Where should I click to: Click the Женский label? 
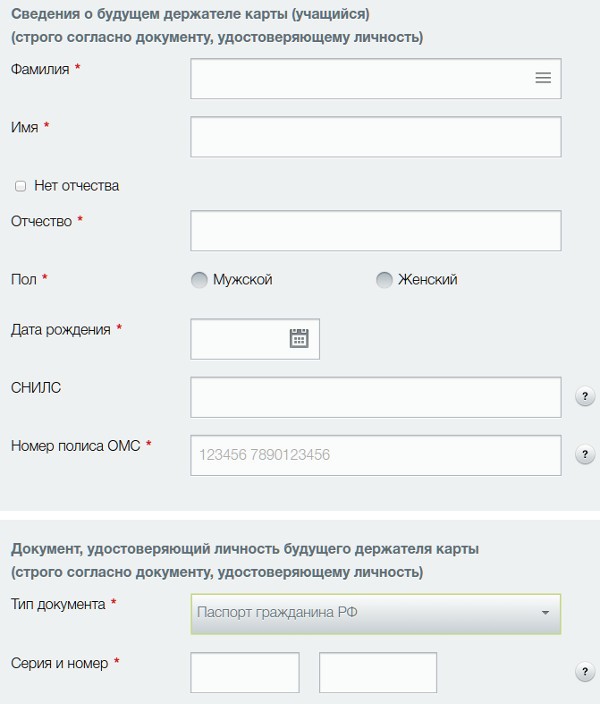(428, 280)
